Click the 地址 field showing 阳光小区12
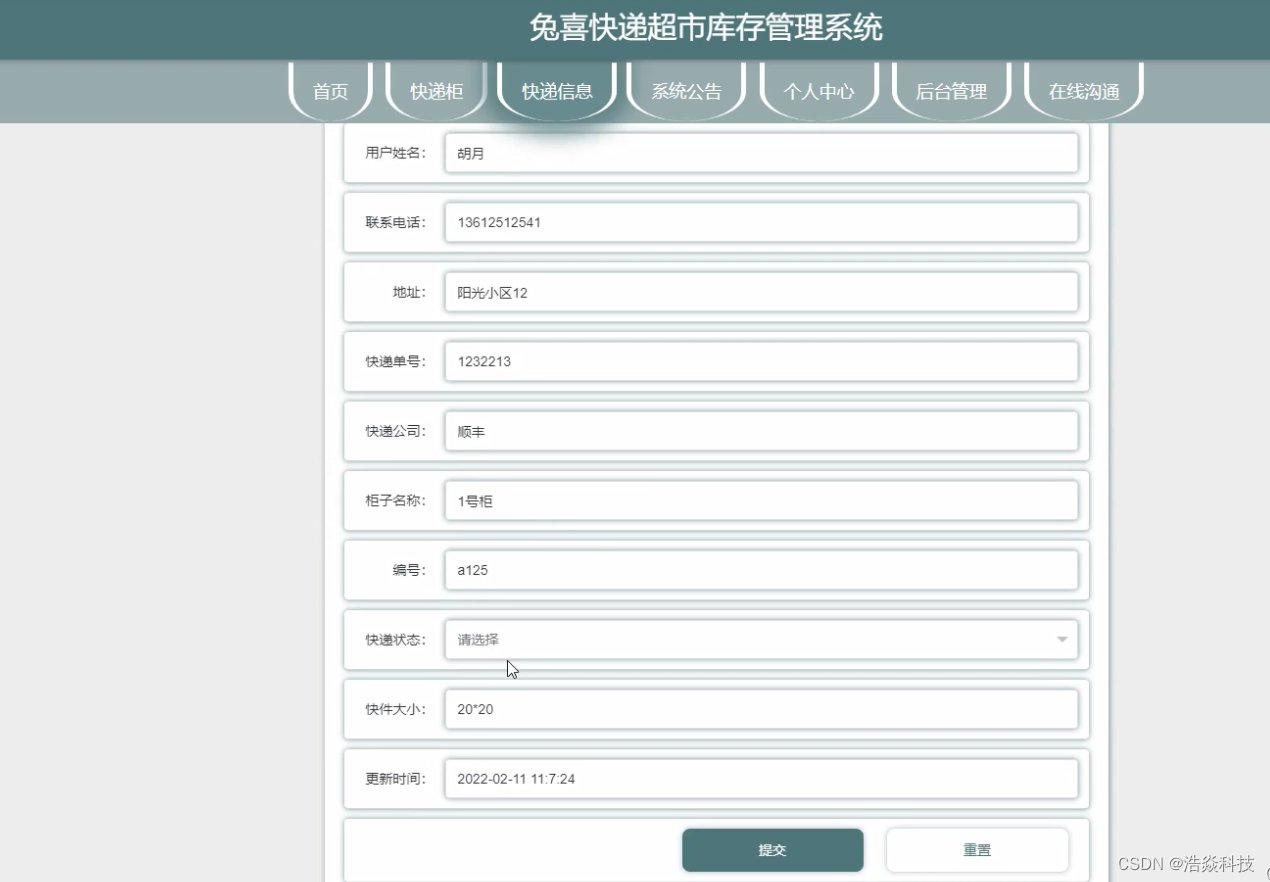Viewport: 1270px width, 882px height. click(x=762, y=291)
